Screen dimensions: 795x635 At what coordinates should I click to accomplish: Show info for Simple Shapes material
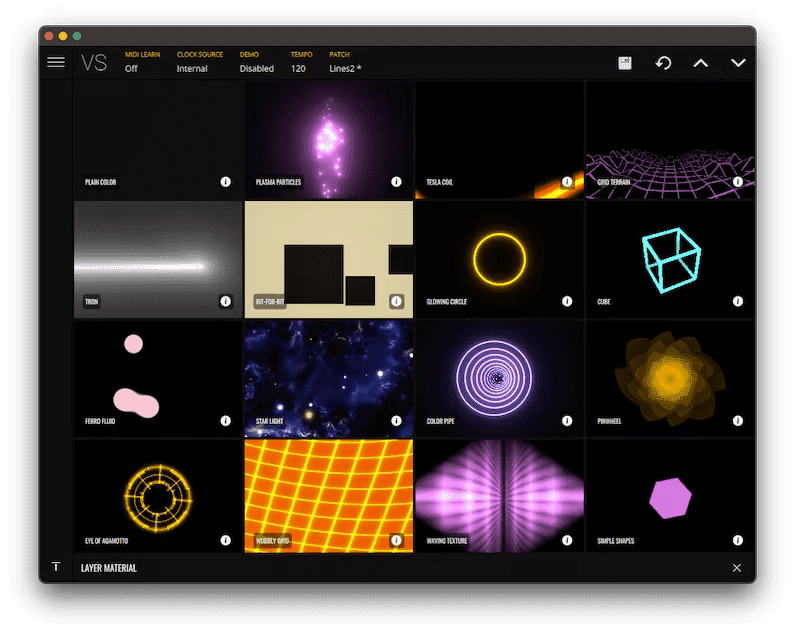(x=738, y=541)
